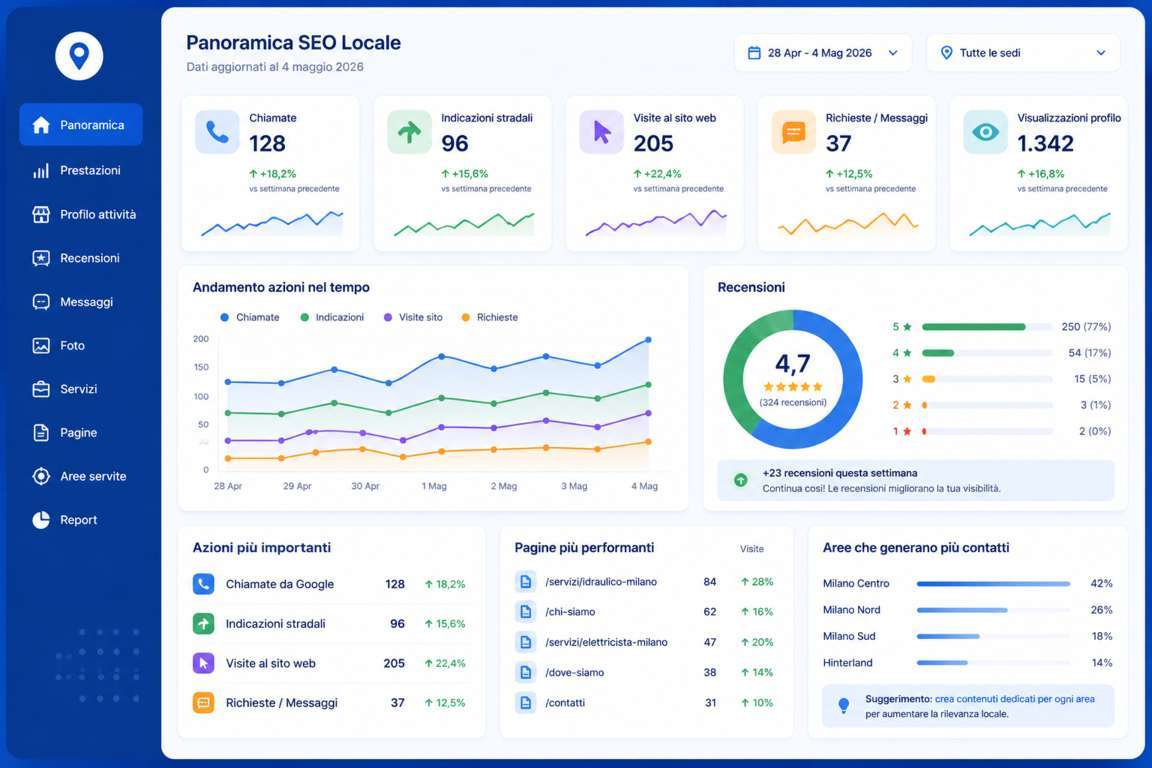Toggle the Richieste series in chart legend
1152x768 pixels.
point(489,317)
